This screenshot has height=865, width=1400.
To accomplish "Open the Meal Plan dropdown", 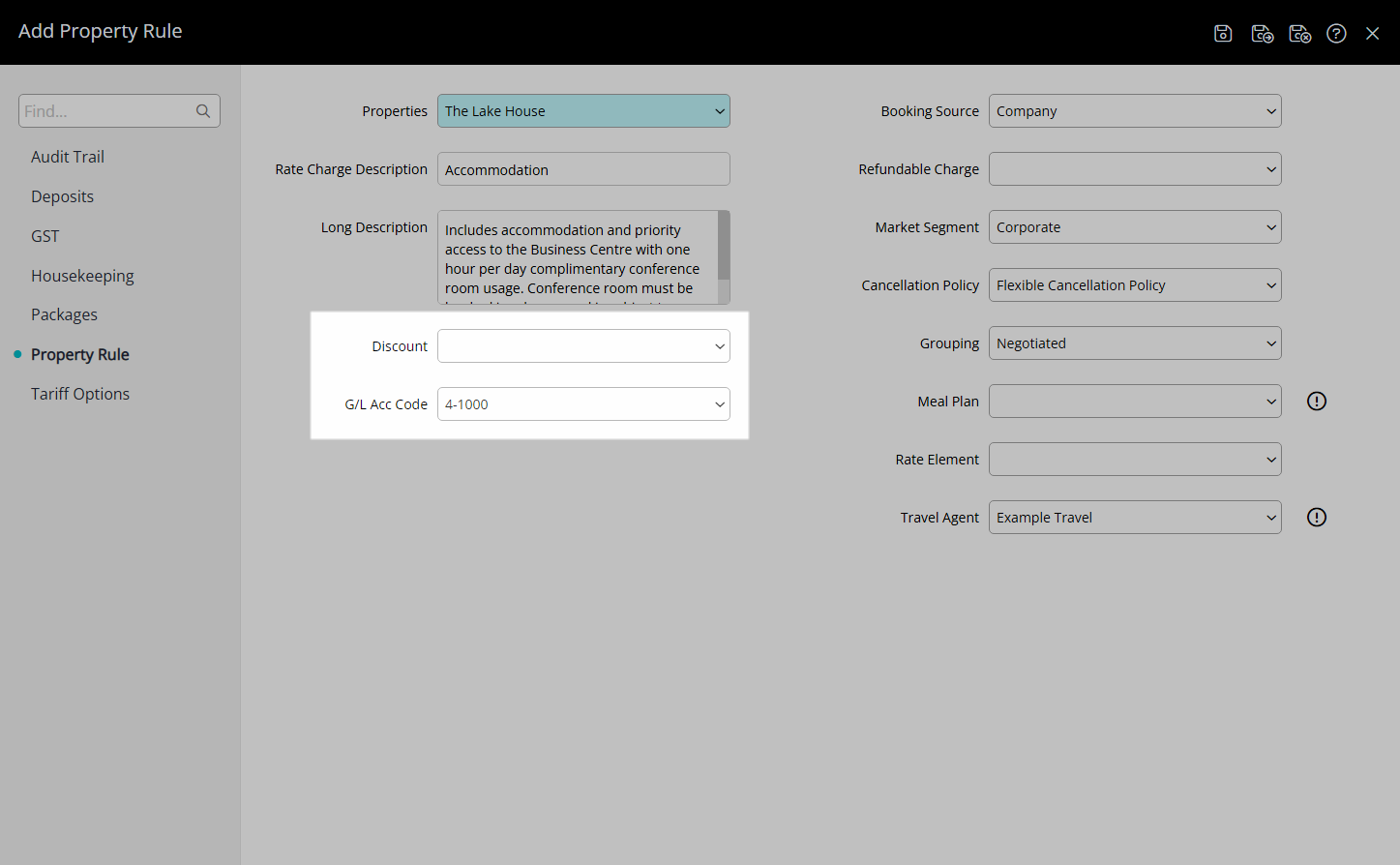I will [1135, 402].
